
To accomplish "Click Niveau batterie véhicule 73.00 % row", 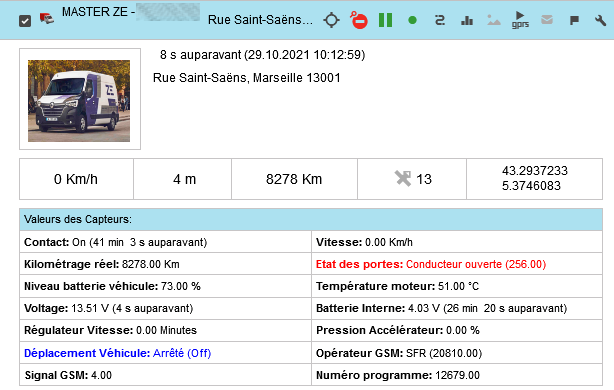I will 165,286.
